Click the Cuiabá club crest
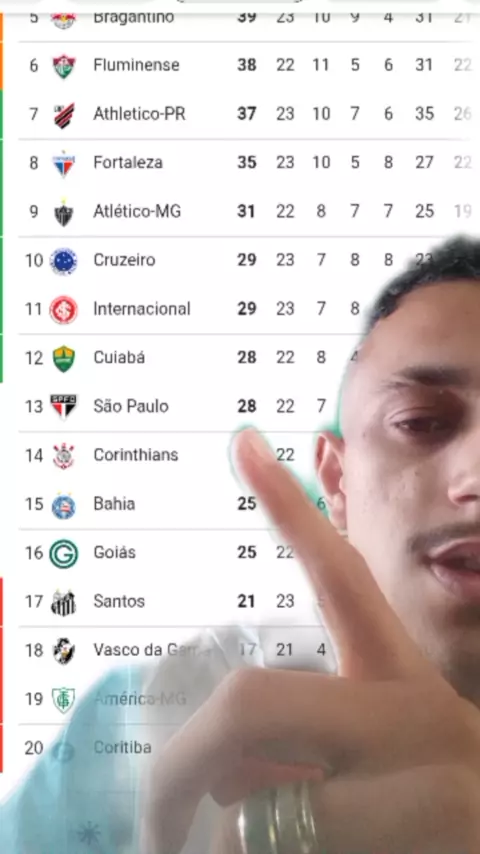The width and height of the screenshot is (480, 854). [x=64, y=359]
